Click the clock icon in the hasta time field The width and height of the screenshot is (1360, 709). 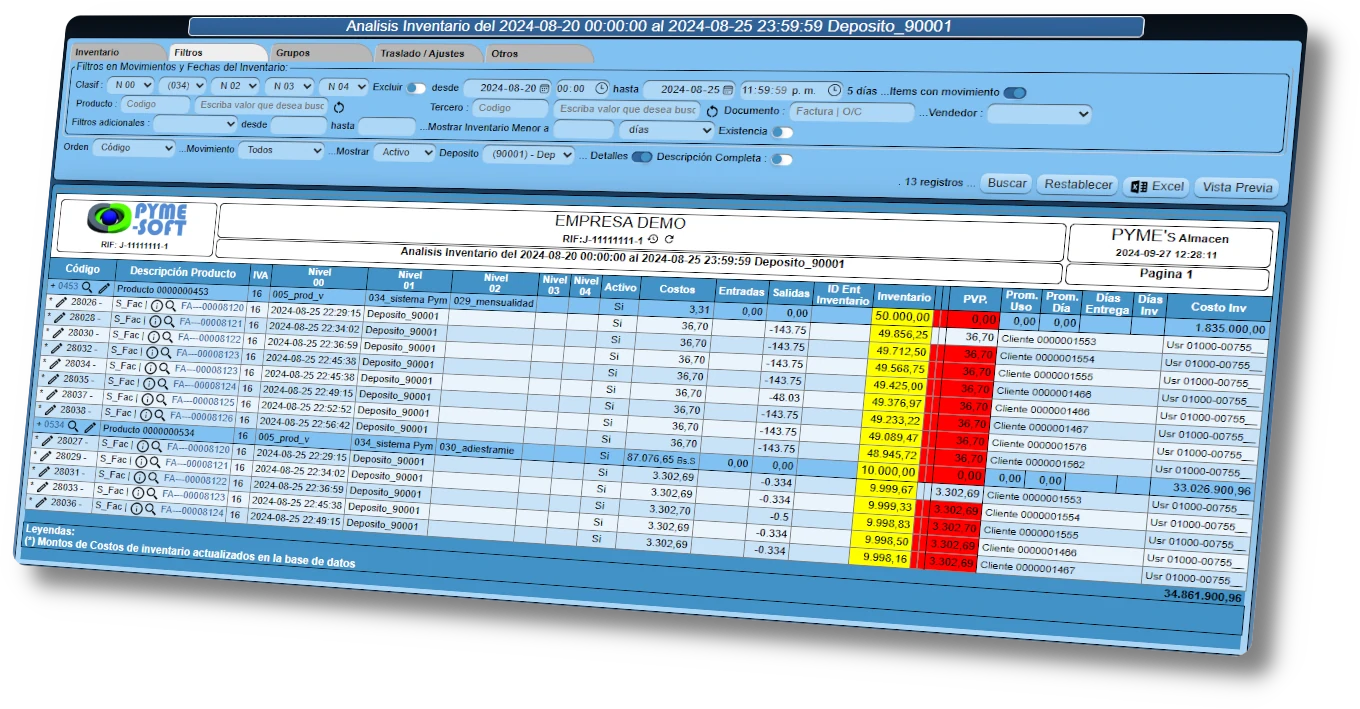pyautogui.click(x=834, y=90)
